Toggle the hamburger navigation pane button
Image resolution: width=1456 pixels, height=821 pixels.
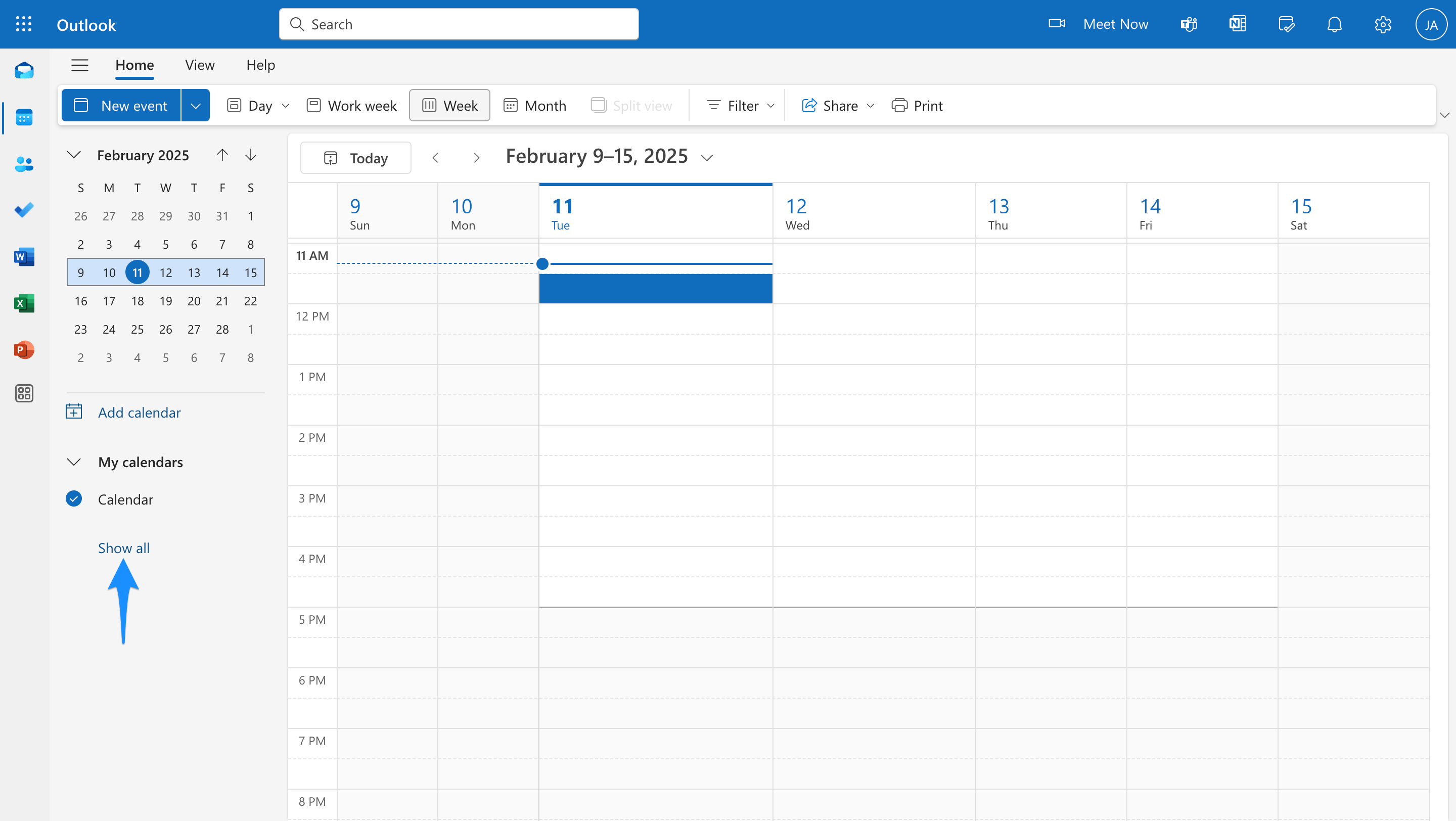click(80, 65)
